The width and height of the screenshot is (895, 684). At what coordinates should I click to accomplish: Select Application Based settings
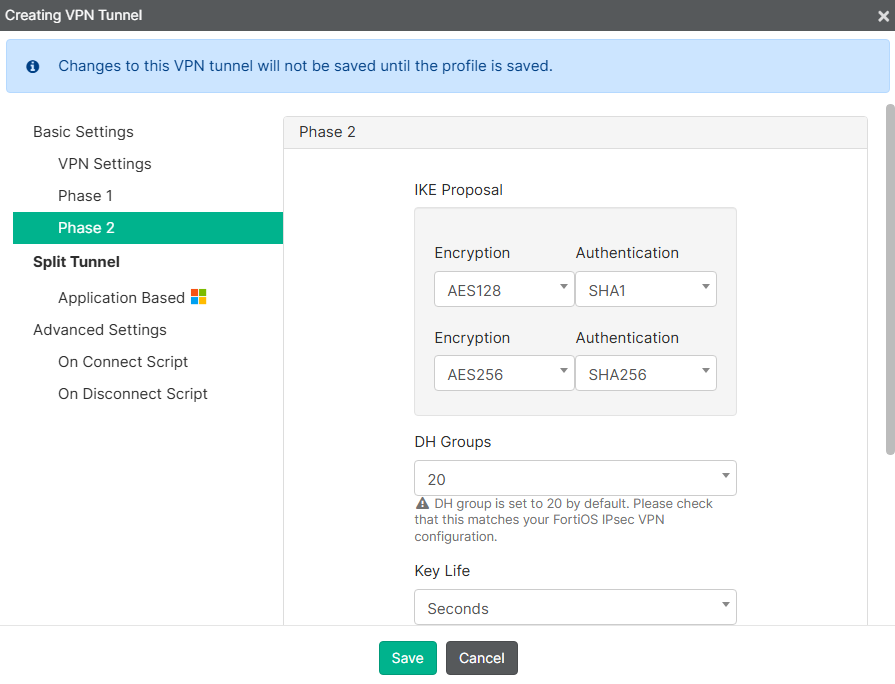122,296
